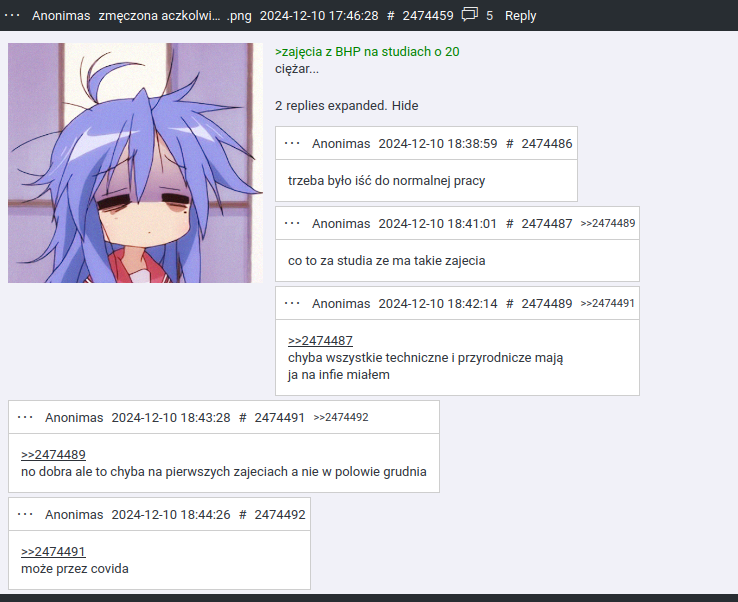Image resolution: width=738 pixels, height=602 pixels.
Task: Open the three-dot menu for post 2474491
Action: point(25,417)
